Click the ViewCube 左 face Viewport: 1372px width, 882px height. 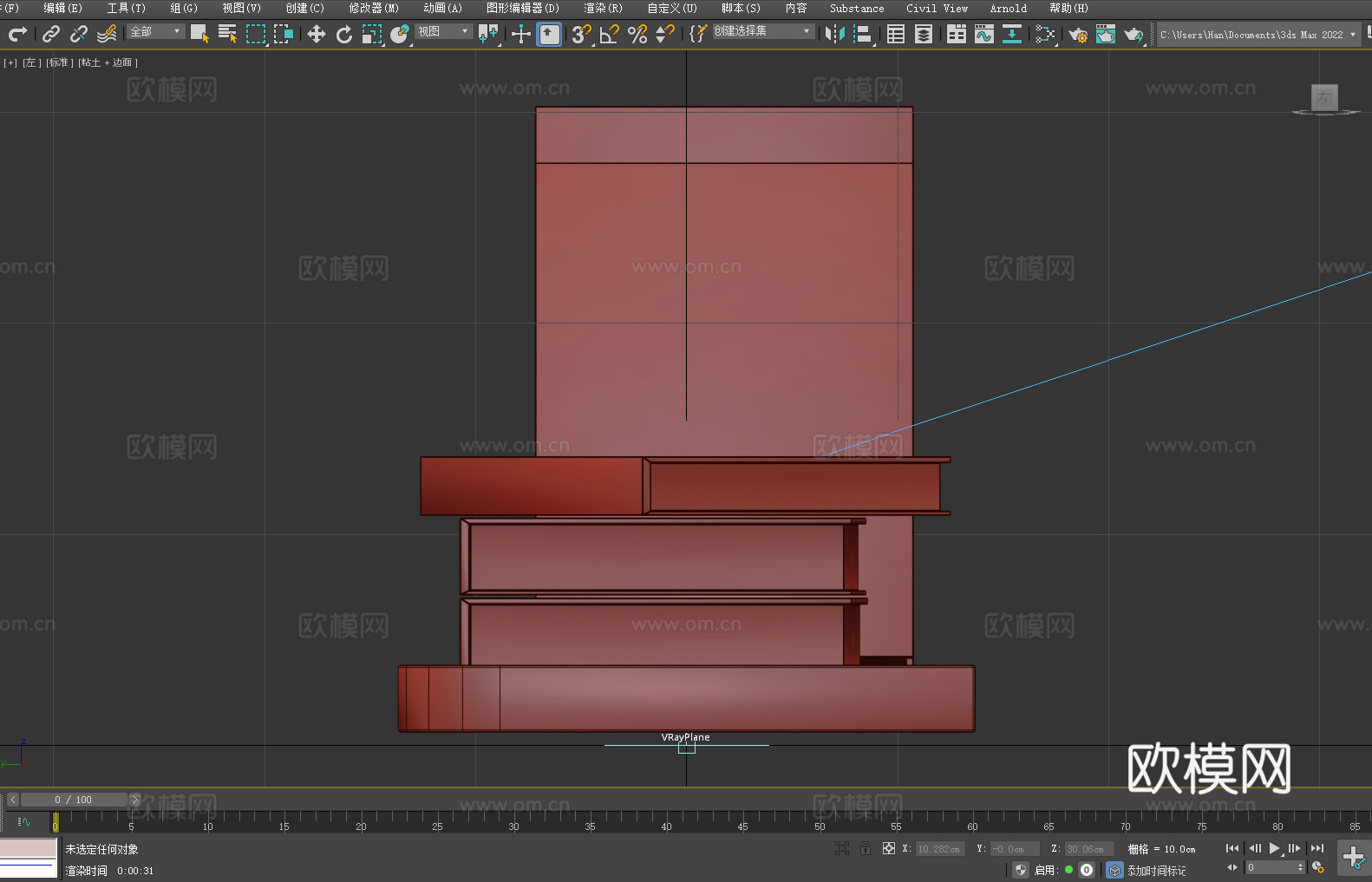(x=1324, y=97)
